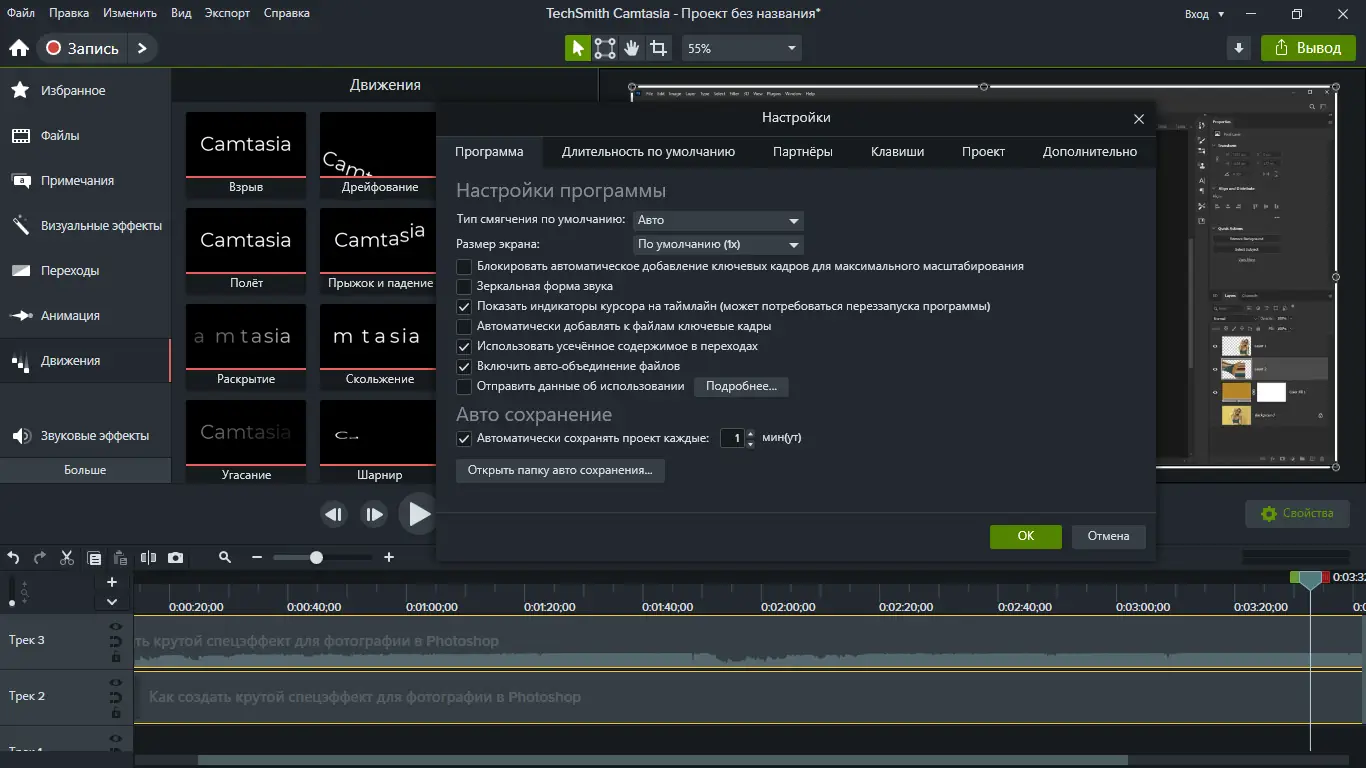Click the Cut (scissors) icon in timeline toolbar

point(67,558)
